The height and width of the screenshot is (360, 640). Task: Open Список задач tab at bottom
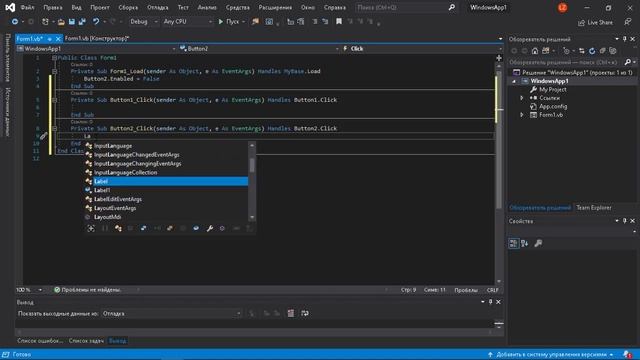coord(86,340)
